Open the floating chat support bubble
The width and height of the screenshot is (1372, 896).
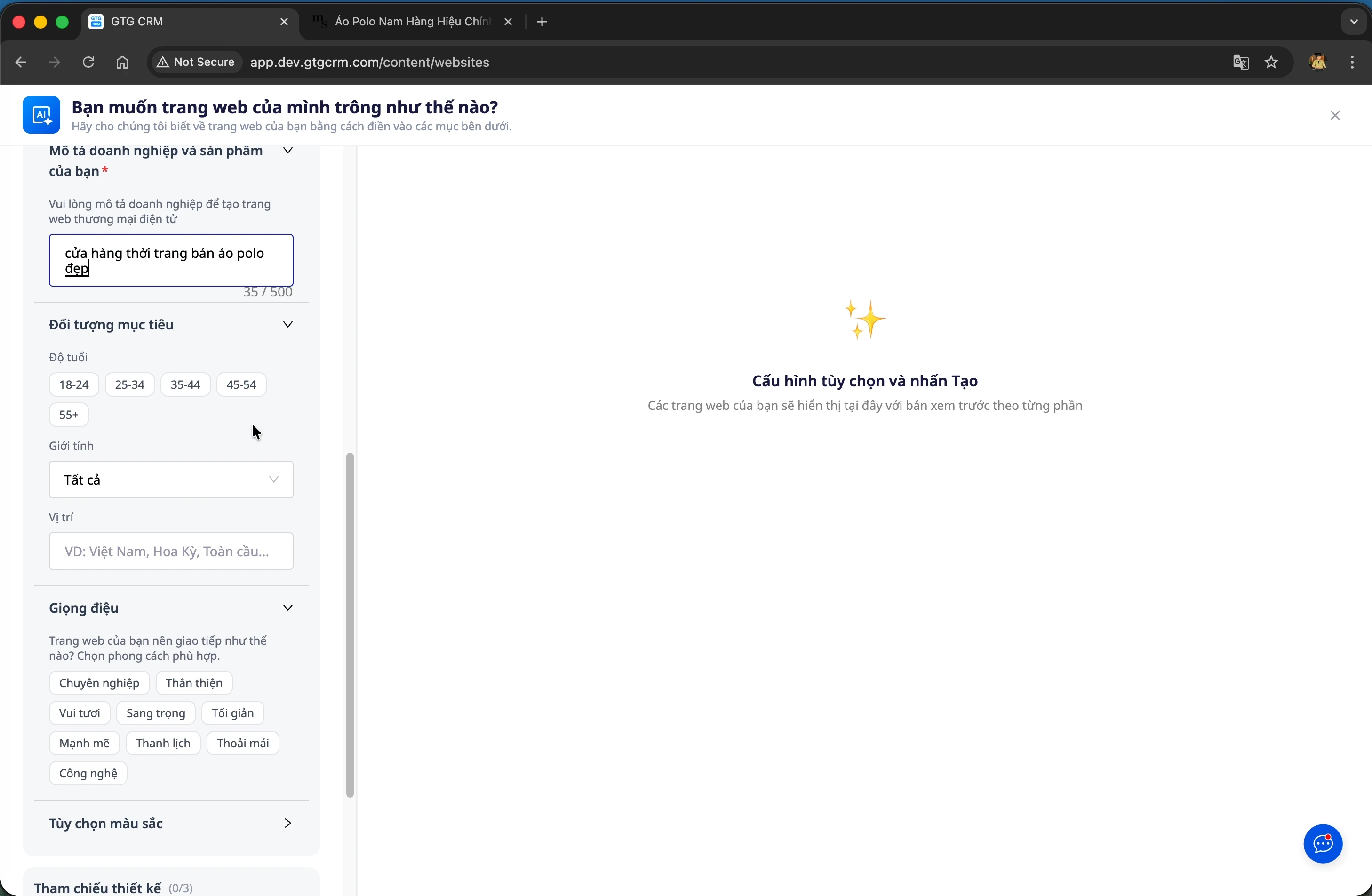[1323, 844]
